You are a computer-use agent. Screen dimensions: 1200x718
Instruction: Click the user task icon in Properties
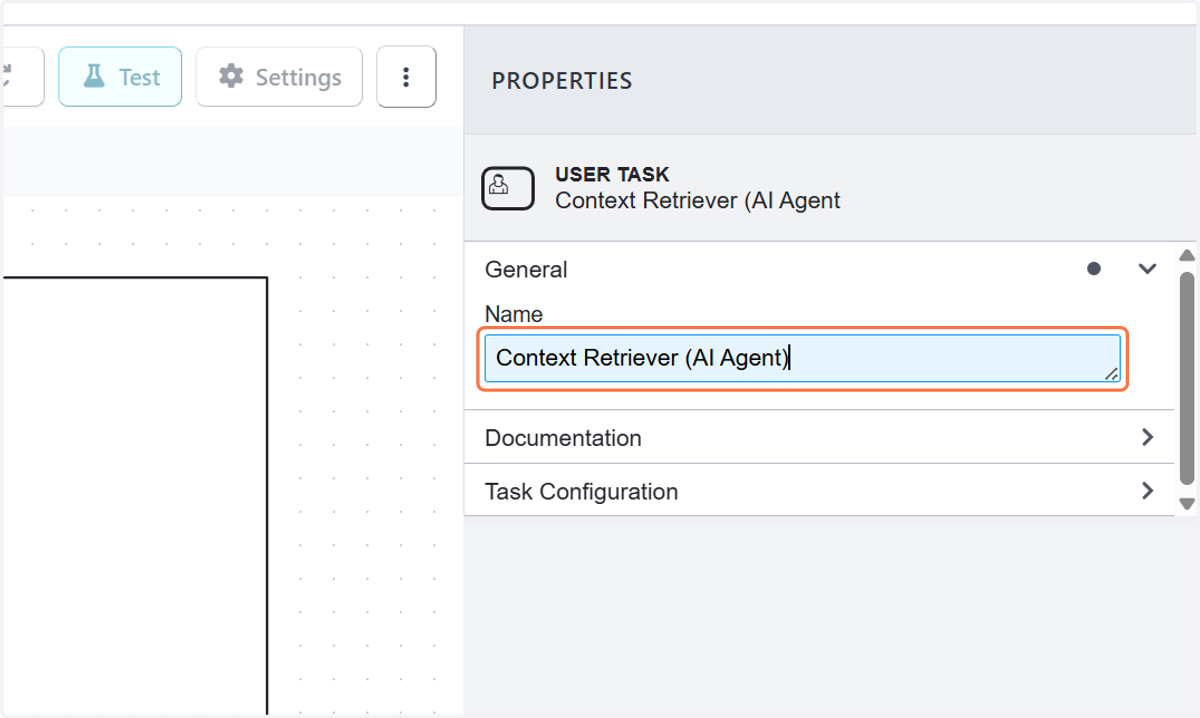click(x=508, y=187)
